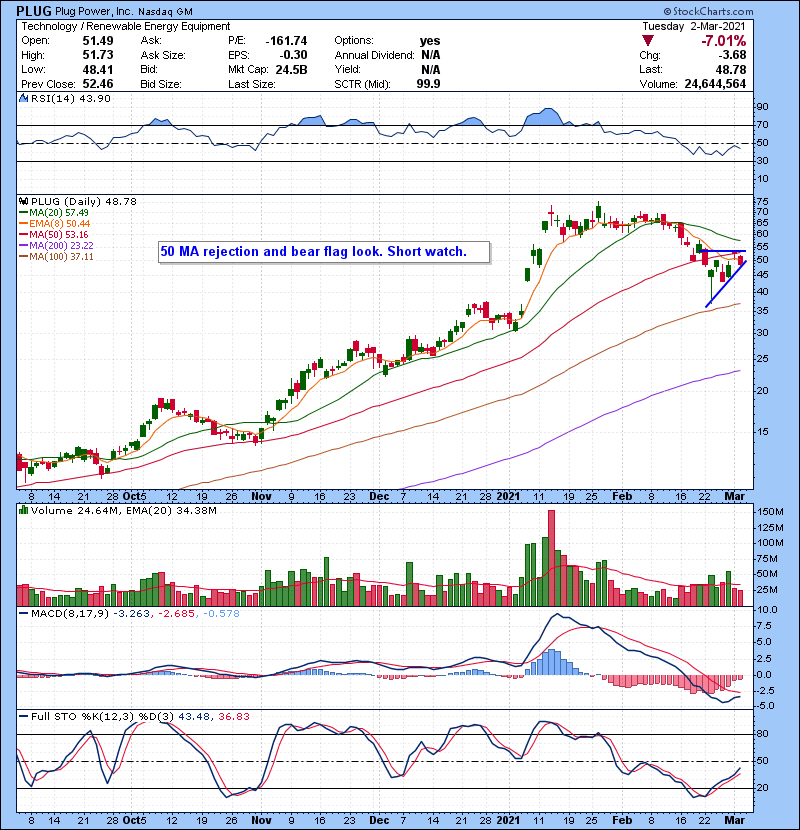Screen dimensions: 800x830
Task: Click the RSI 70 overbought axis label
Action: click(761, 125)
